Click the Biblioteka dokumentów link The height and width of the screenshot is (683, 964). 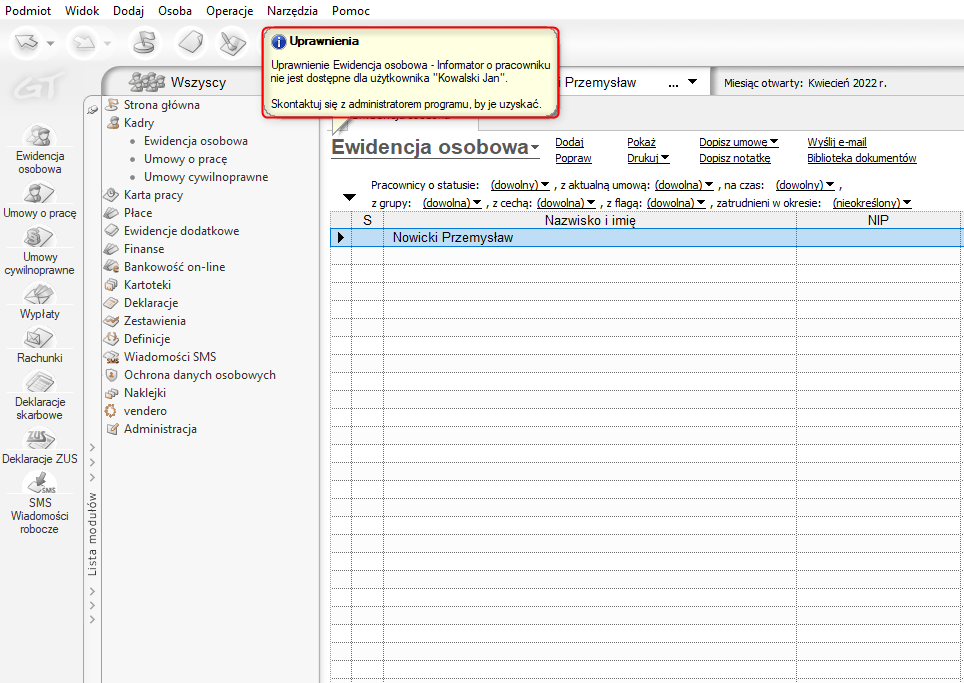(x=861, y=158)
